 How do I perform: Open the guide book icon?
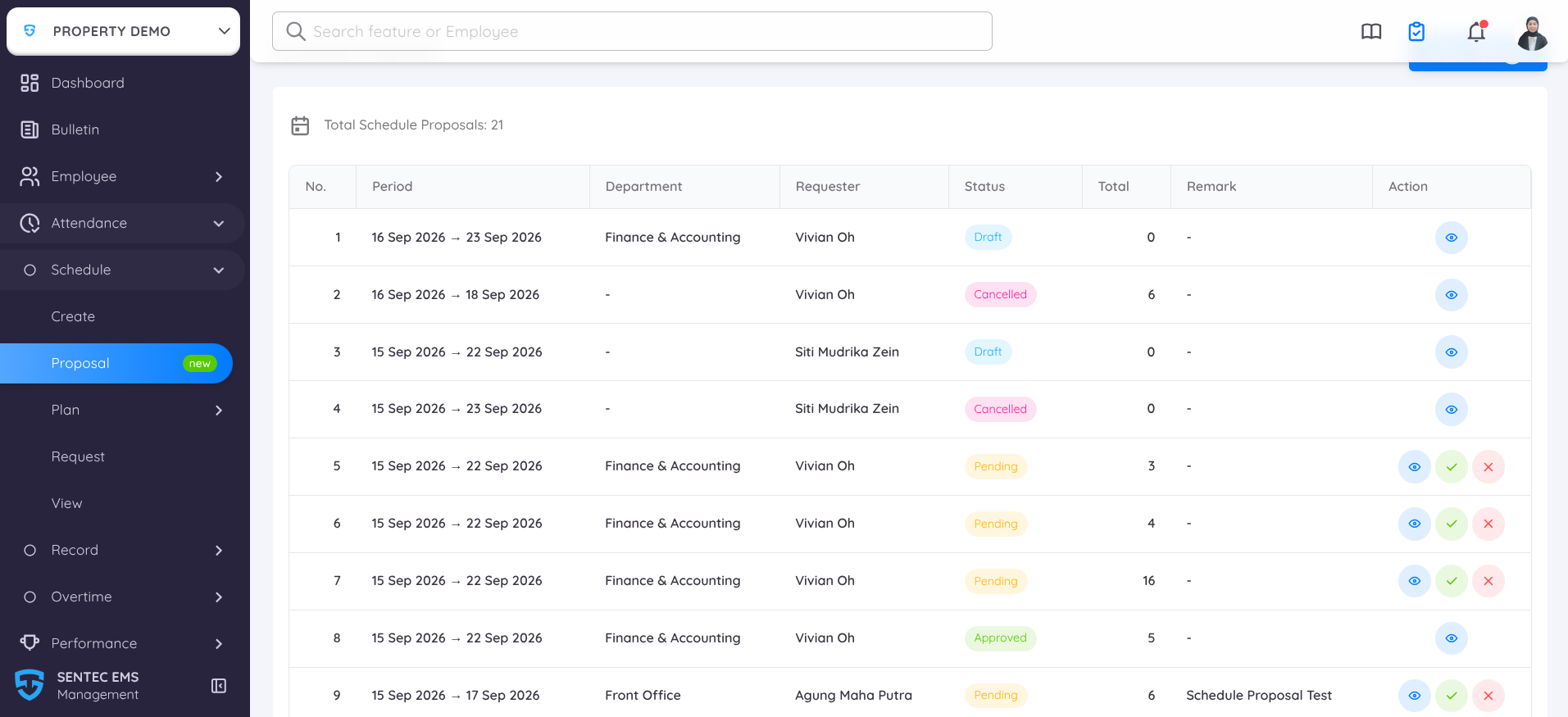tap(1371, 32)
